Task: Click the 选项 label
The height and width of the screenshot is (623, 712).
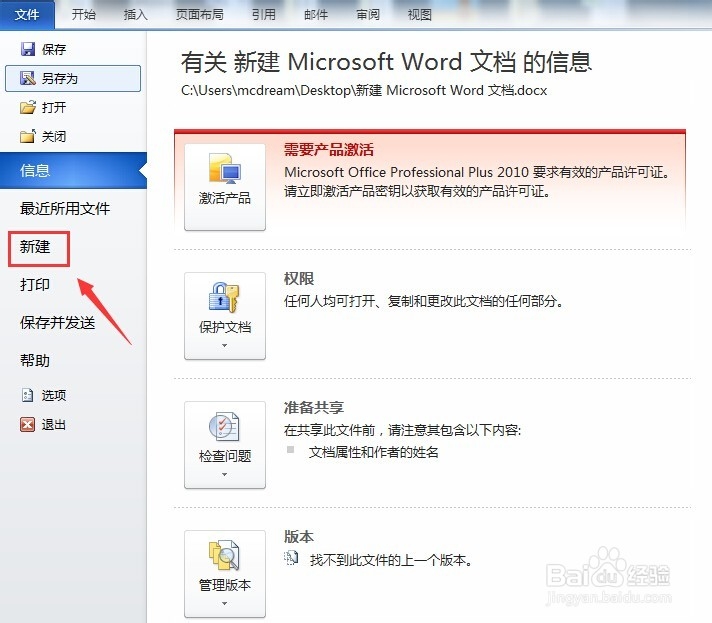Action: [x=54, y=395]
